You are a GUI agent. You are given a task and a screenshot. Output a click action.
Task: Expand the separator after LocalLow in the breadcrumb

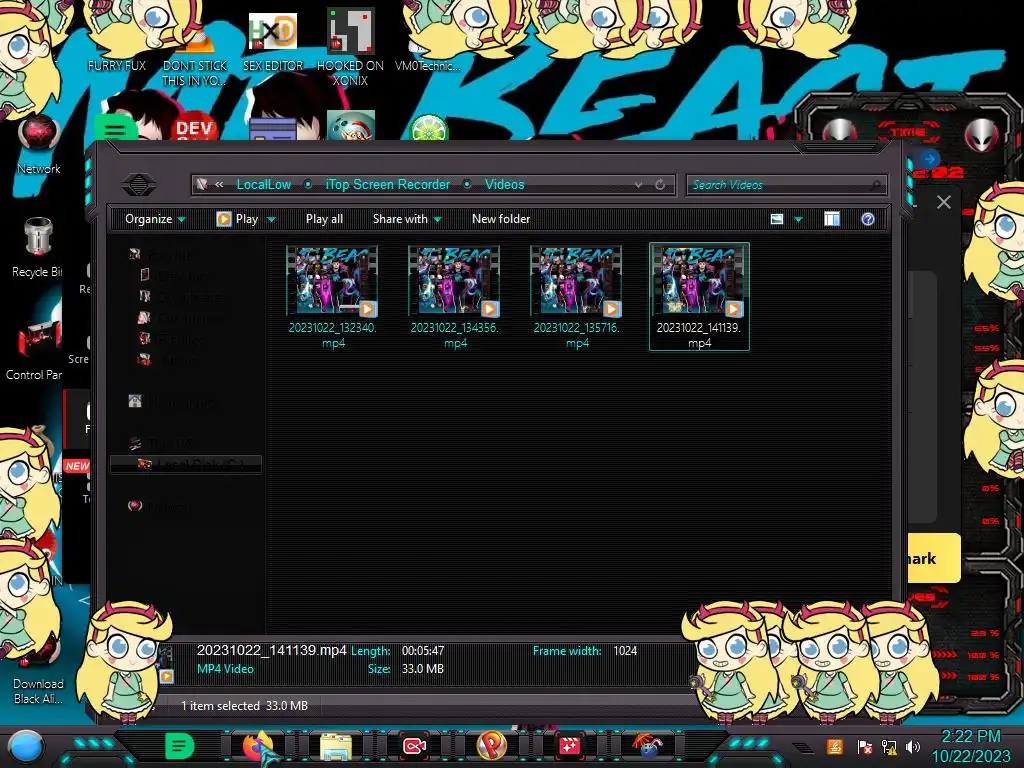pyautogui.click(x=308, y=184)
